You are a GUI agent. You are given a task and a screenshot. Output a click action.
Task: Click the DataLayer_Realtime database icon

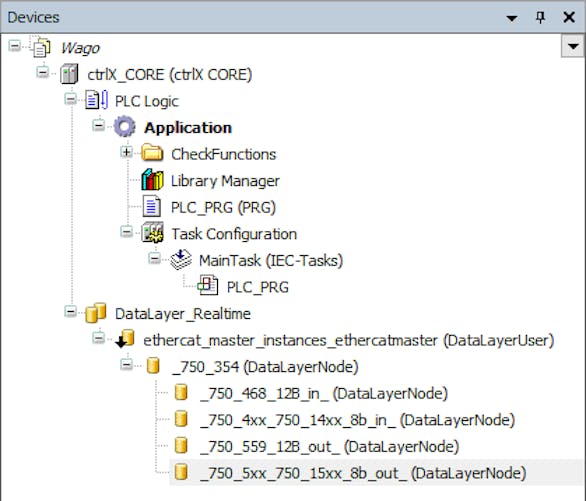[96, 312]
